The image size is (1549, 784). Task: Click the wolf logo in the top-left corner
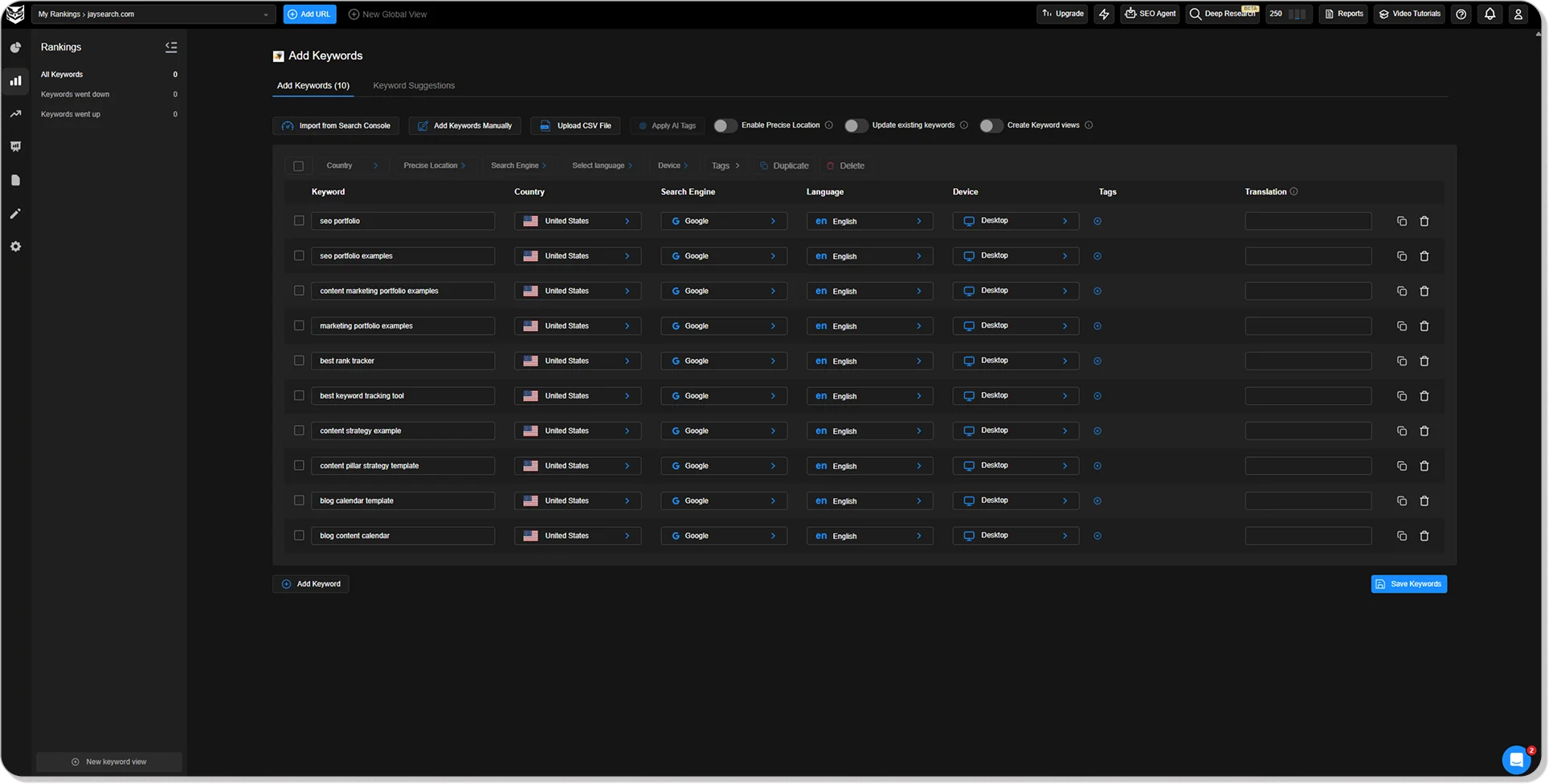coord(15,14)
